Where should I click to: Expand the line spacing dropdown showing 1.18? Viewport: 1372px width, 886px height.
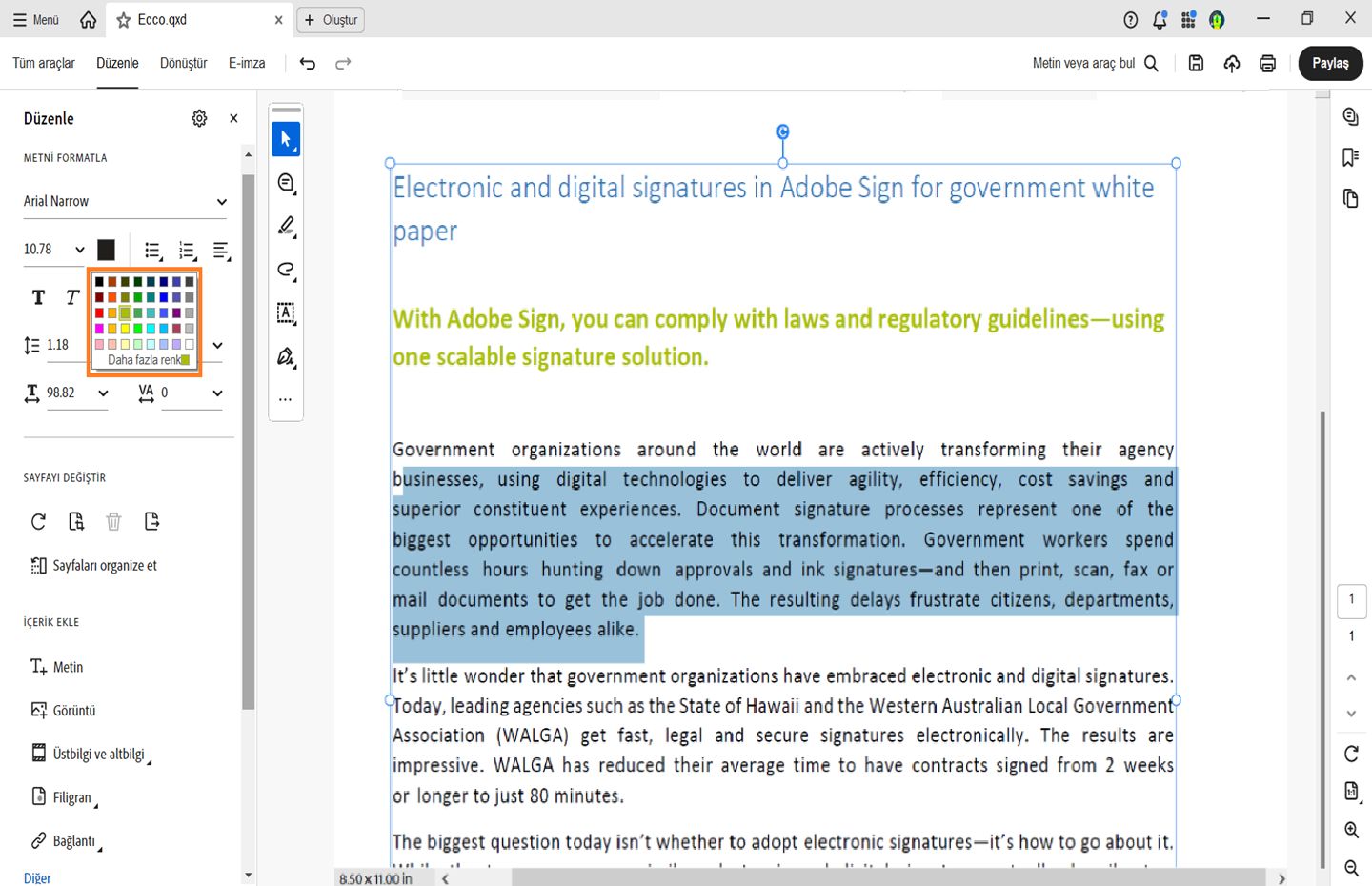pos(216,345)
